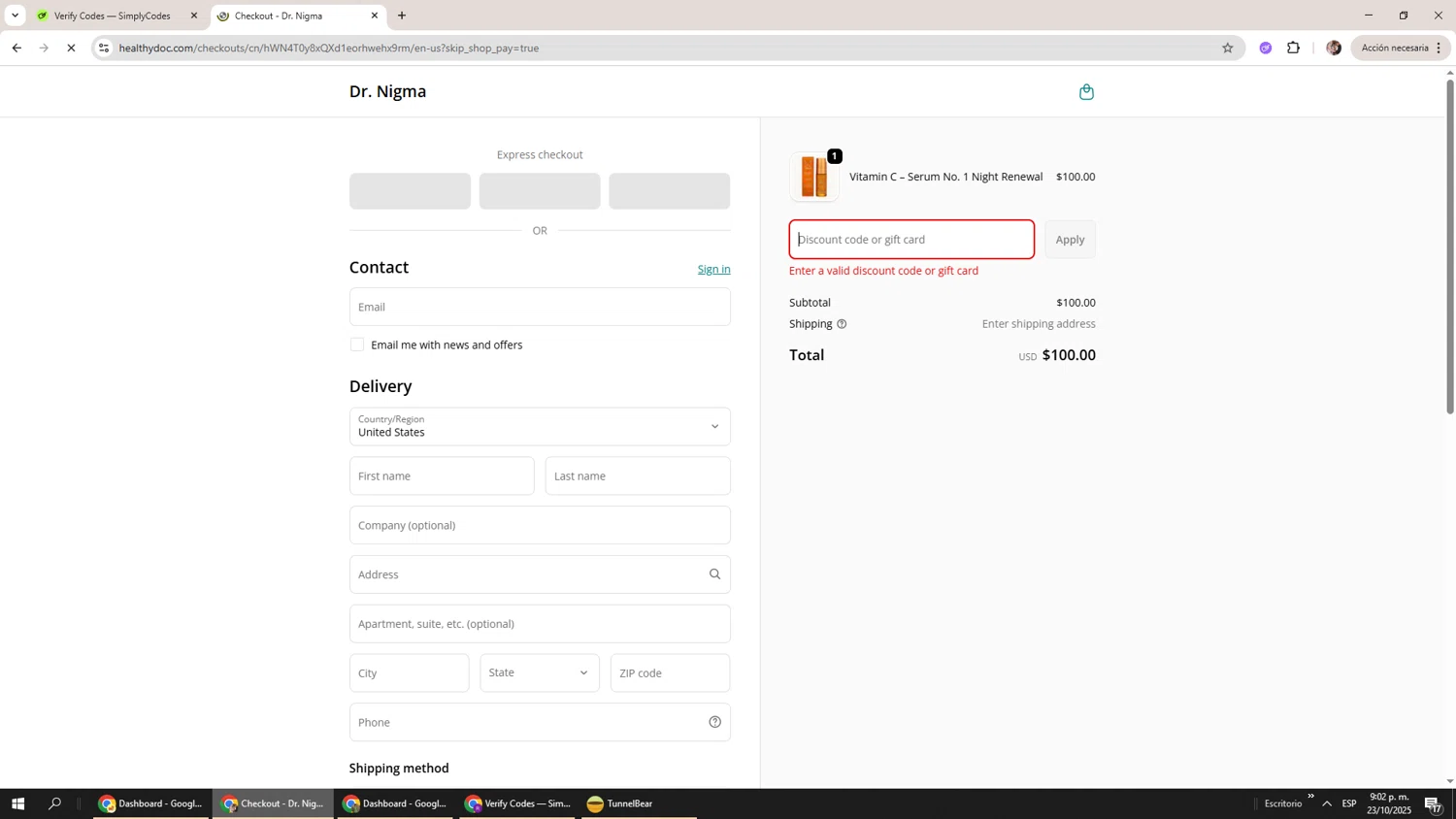1456x819 pixels.
Task: Open the tab search dropdown arrow
Action: pyautogui.click(x=15, y=16)
